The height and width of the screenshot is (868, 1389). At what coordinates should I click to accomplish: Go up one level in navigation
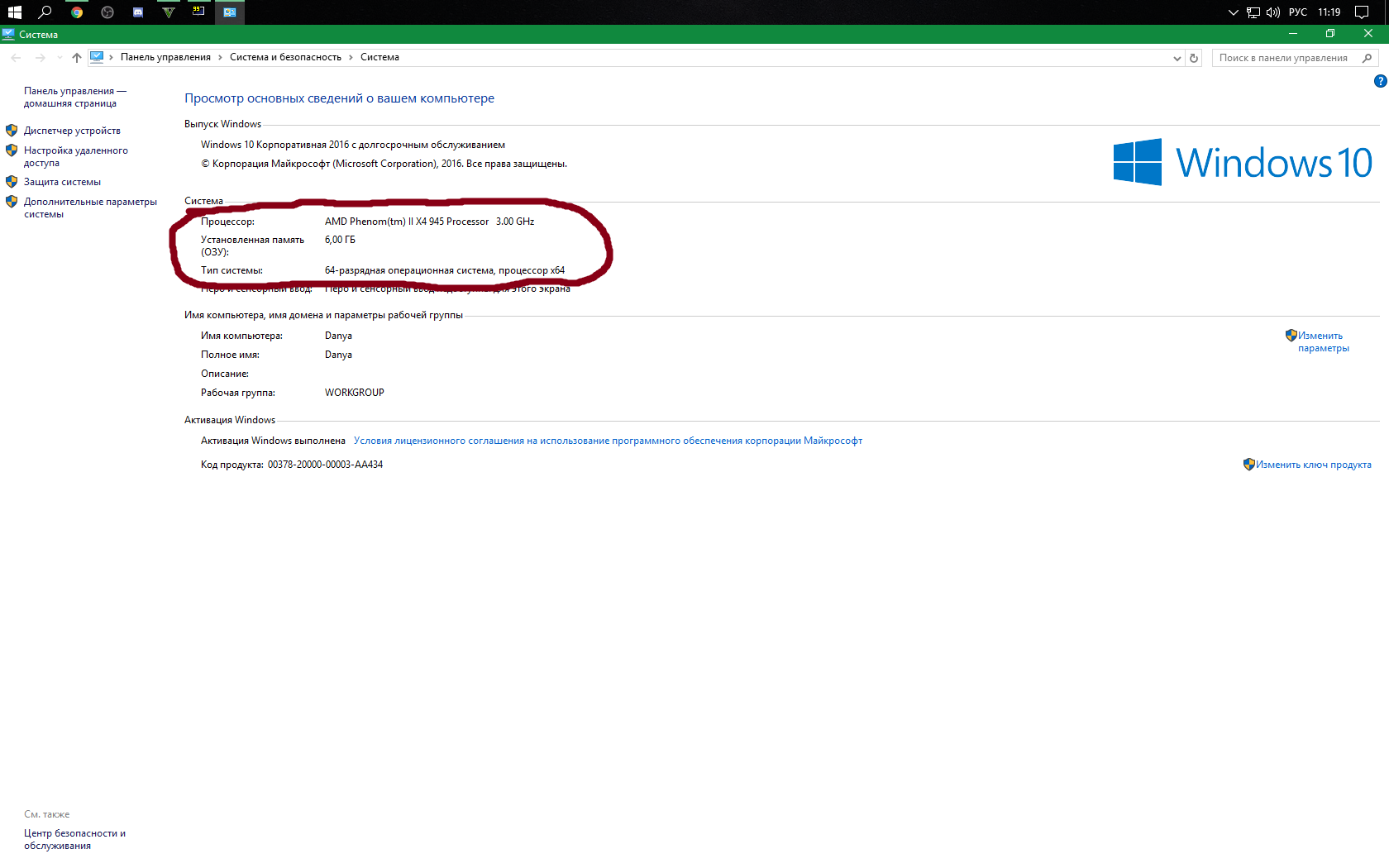[77, 57]
